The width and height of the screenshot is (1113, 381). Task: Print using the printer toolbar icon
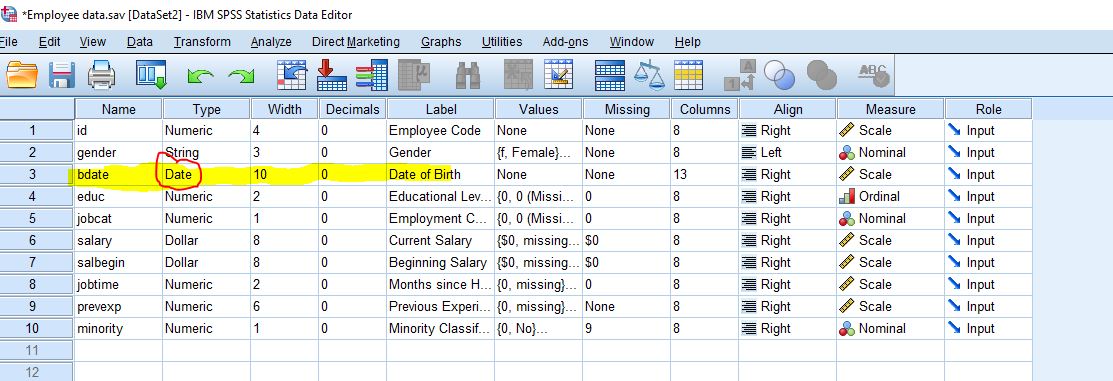coord(102,74)
